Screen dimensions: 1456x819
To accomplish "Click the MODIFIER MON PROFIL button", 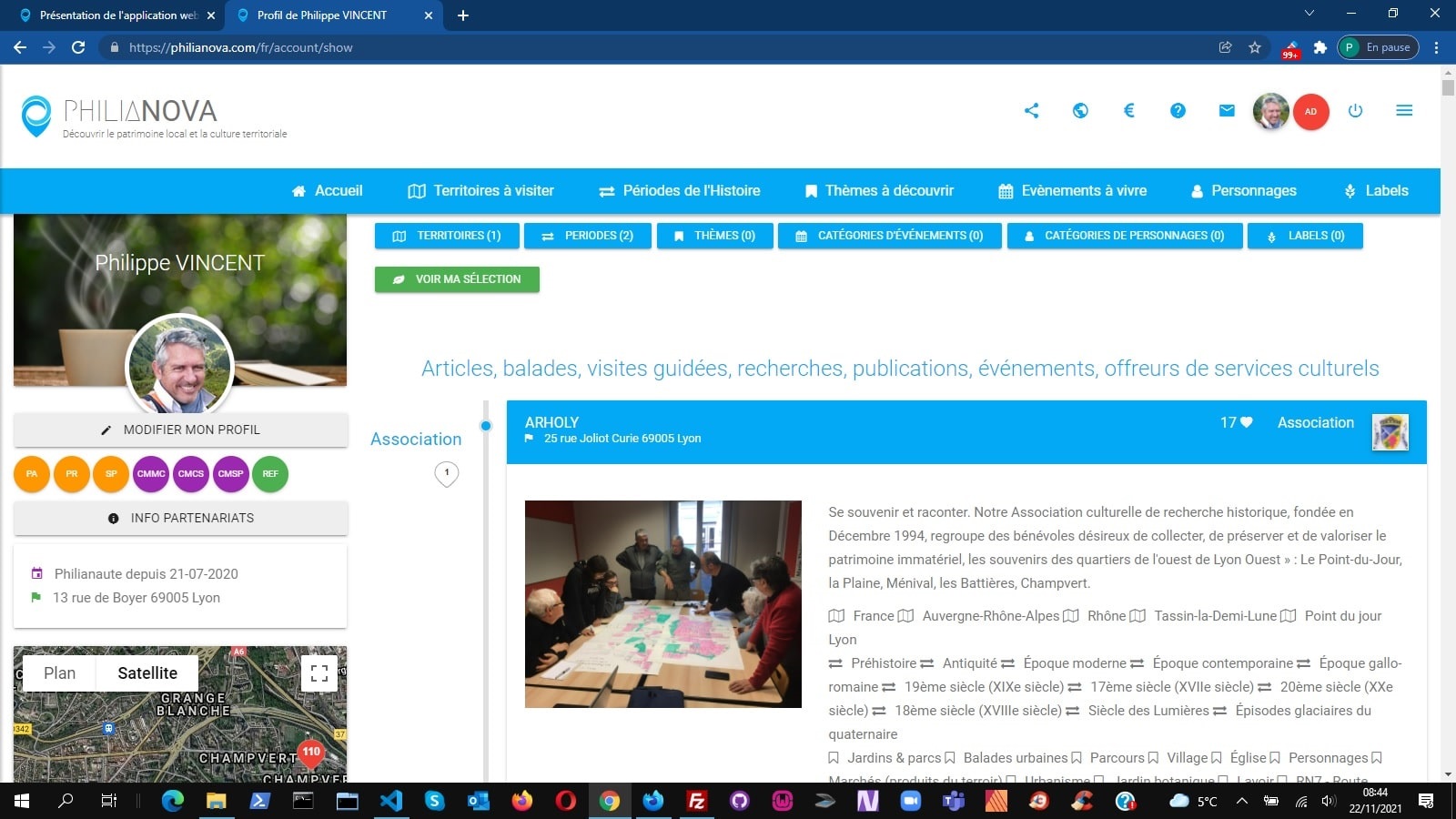I will point(181,430).
